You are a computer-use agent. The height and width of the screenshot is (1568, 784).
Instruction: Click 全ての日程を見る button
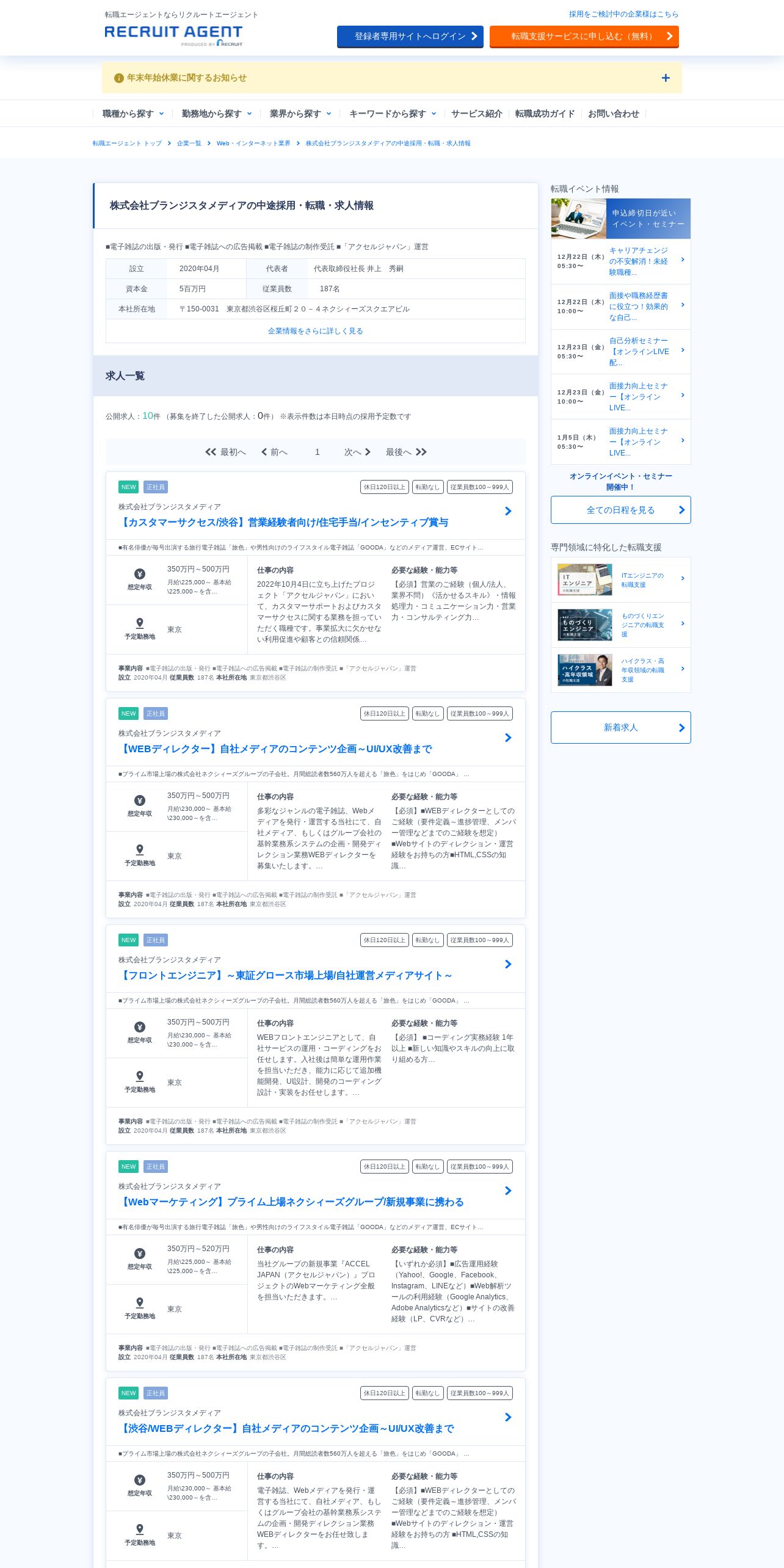[620, 510]
